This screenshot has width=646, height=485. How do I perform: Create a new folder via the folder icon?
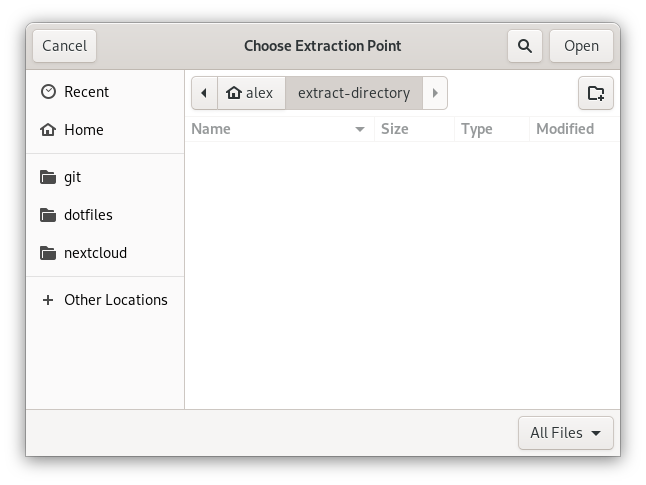(x=596, y=93)
